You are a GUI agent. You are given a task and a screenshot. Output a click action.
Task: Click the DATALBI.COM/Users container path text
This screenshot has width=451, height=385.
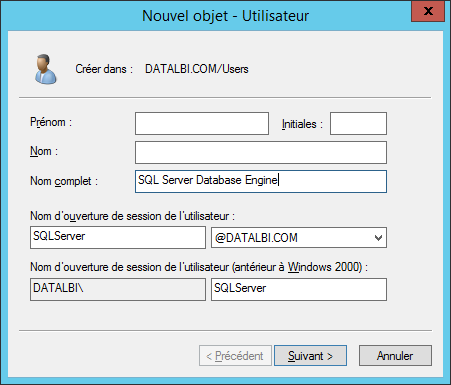(x=197, y=69)
